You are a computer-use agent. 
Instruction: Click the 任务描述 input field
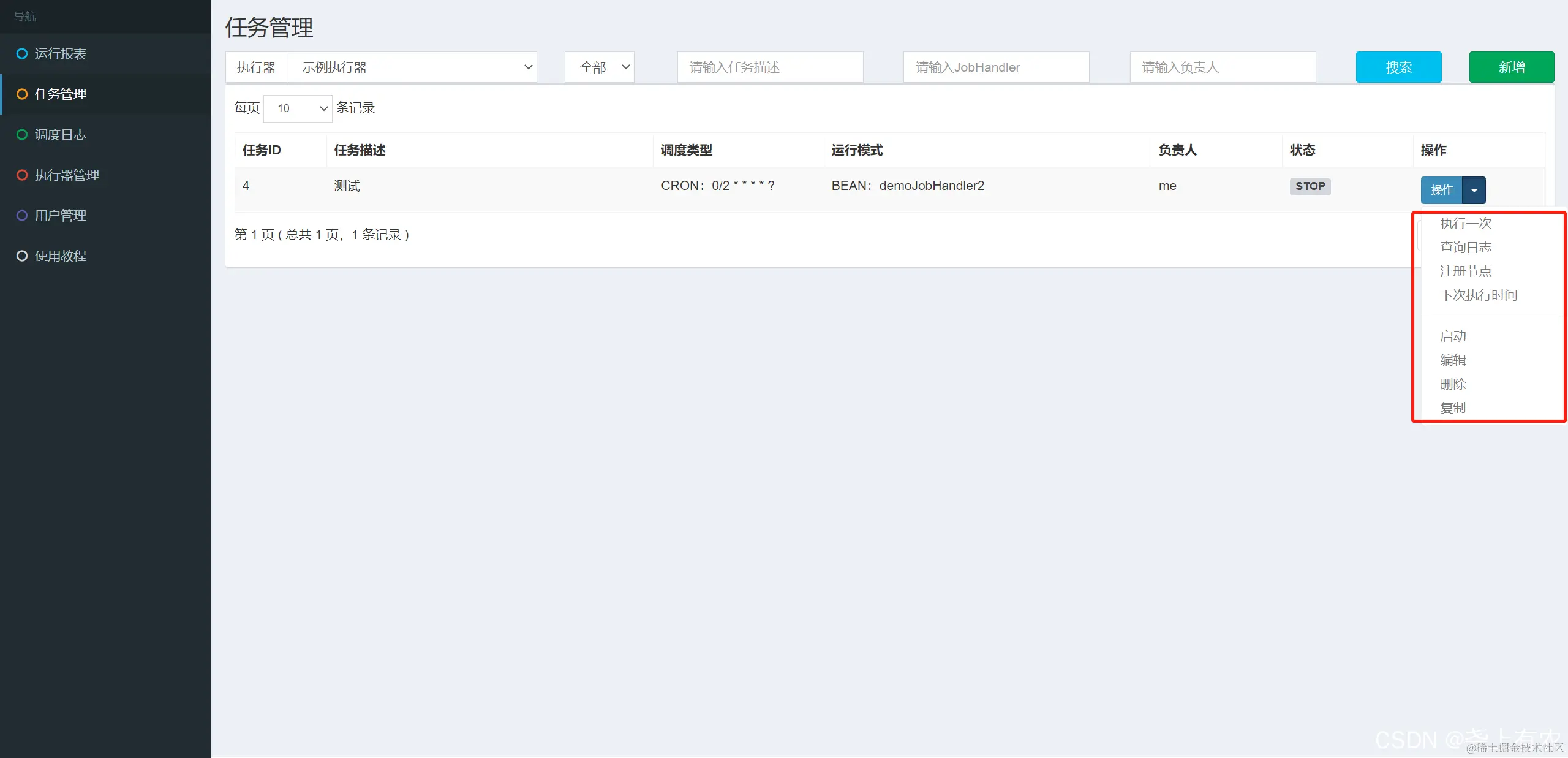(769, 67)
